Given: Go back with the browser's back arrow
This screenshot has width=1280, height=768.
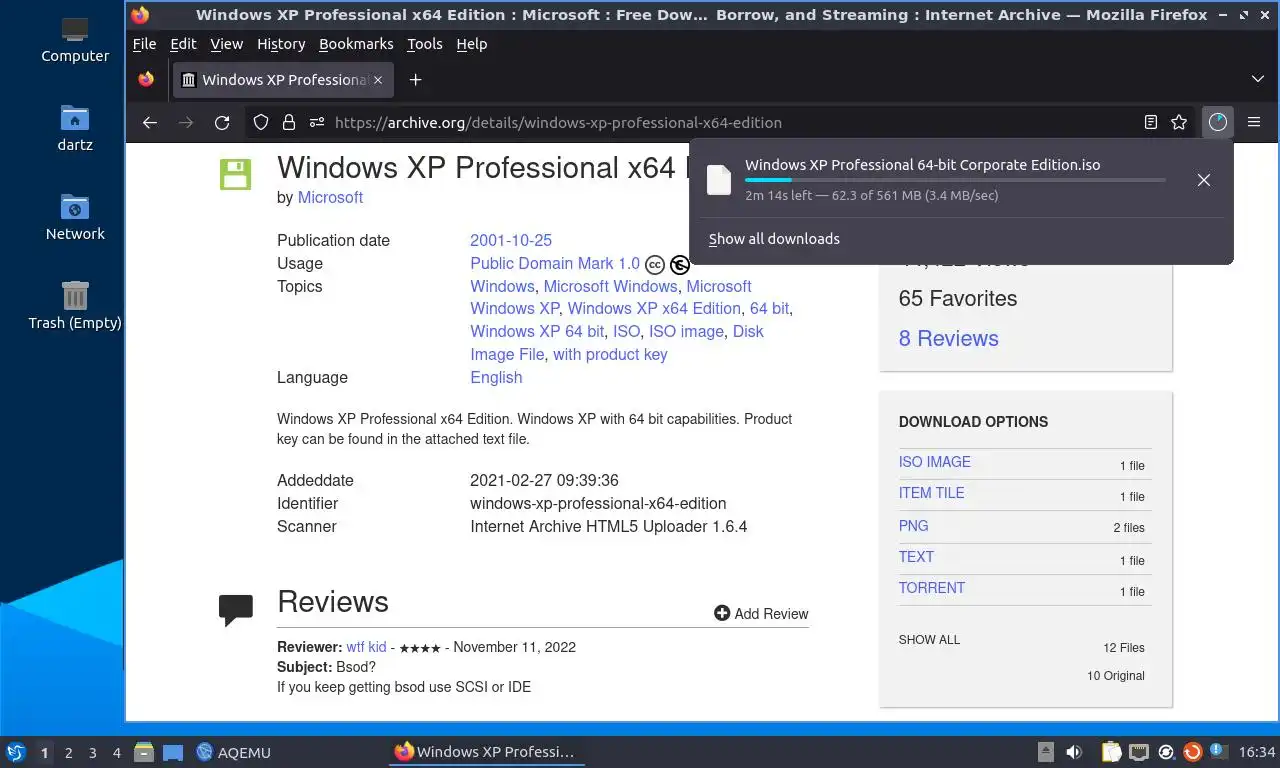Looking at the screenshot, I should coord(150,122).
